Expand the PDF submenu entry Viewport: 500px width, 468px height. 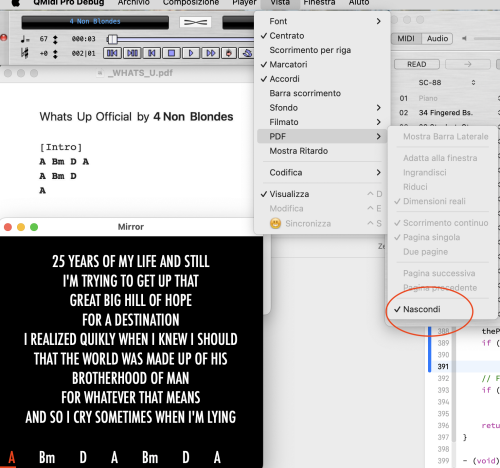322,136
